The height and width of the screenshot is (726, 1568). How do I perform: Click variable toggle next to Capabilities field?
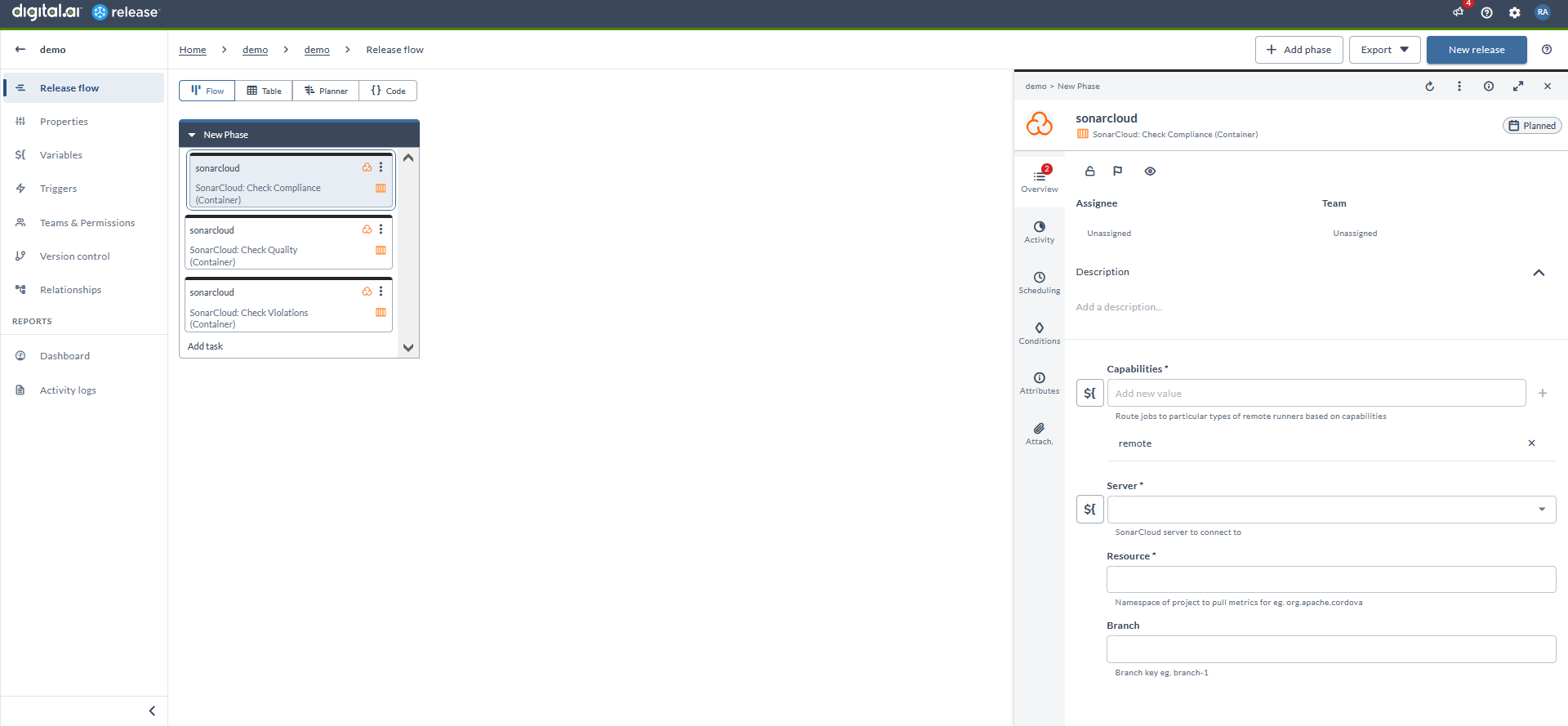[x=1090, y=393]
